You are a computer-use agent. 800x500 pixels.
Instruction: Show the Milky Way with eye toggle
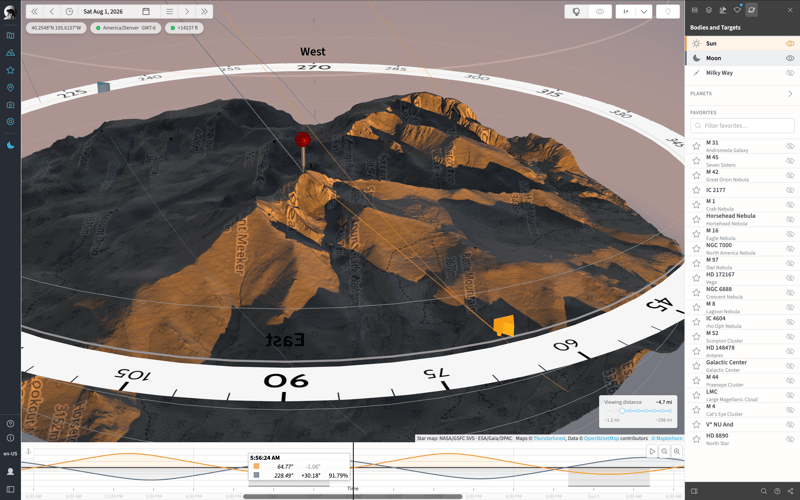[790, 73]
